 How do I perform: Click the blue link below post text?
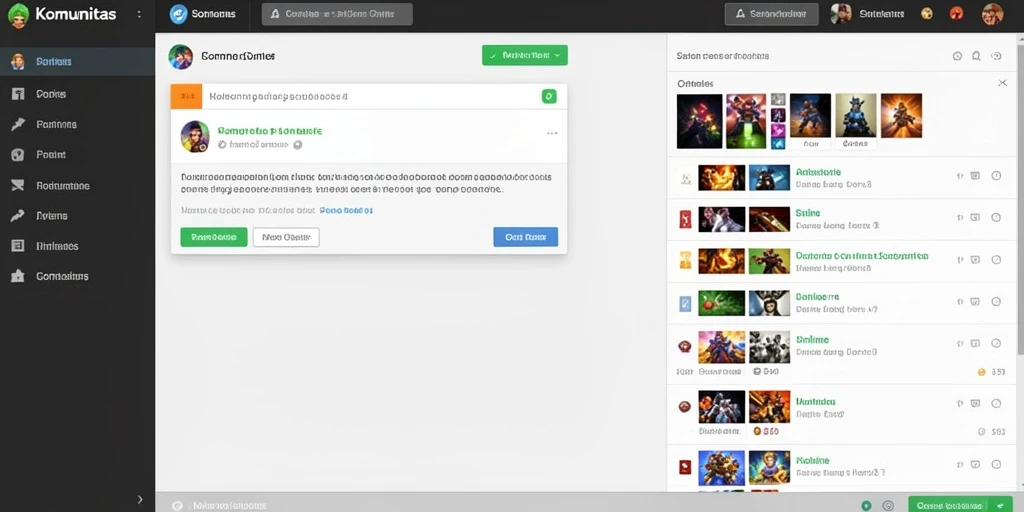tap(346, 211)
